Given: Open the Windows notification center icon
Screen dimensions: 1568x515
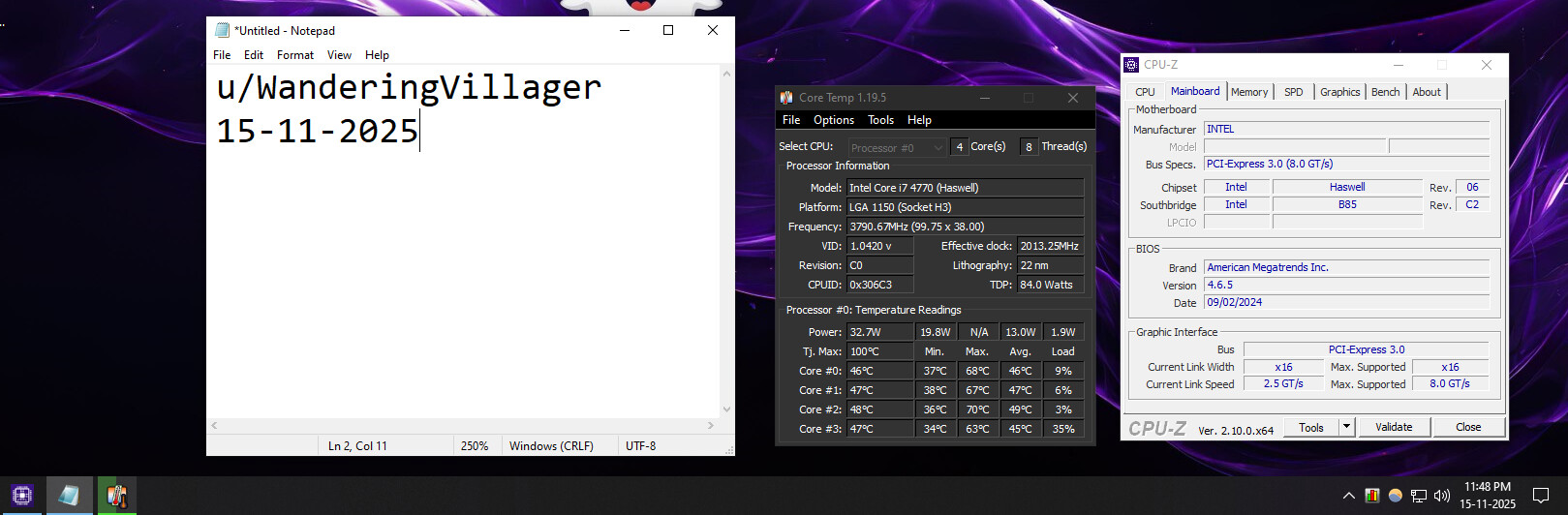Looking at the screenshot, I should pyautogui.click(x=1541, y=496).
